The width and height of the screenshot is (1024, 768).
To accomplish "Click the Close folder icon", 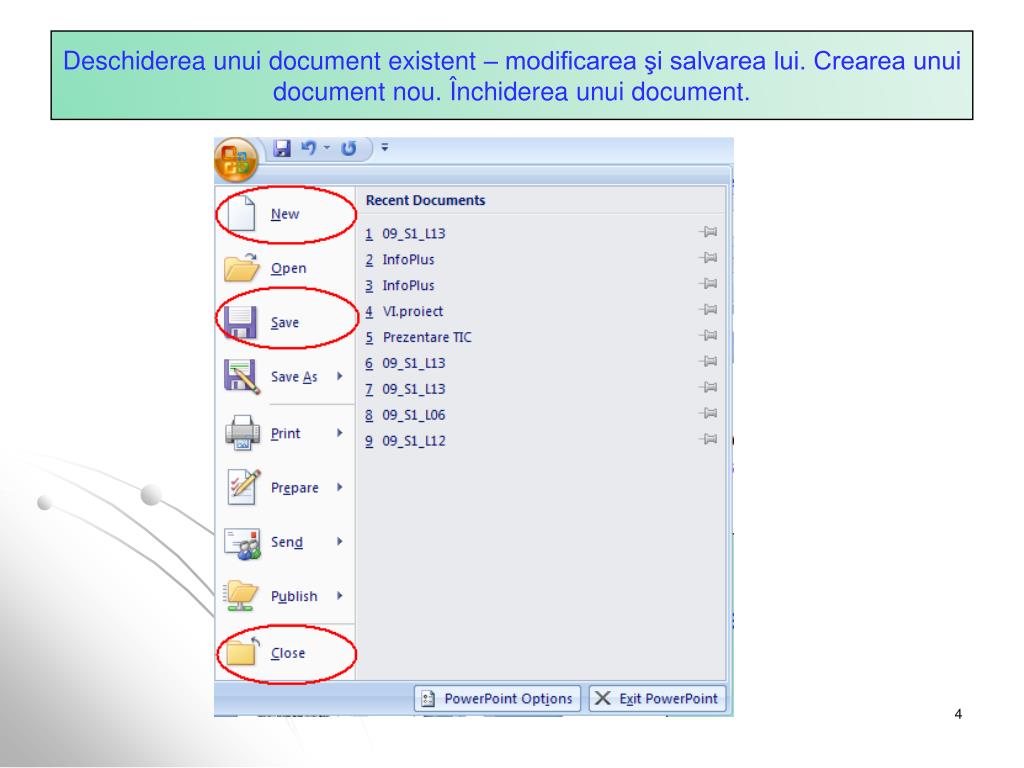I will (x=242, y=651).
